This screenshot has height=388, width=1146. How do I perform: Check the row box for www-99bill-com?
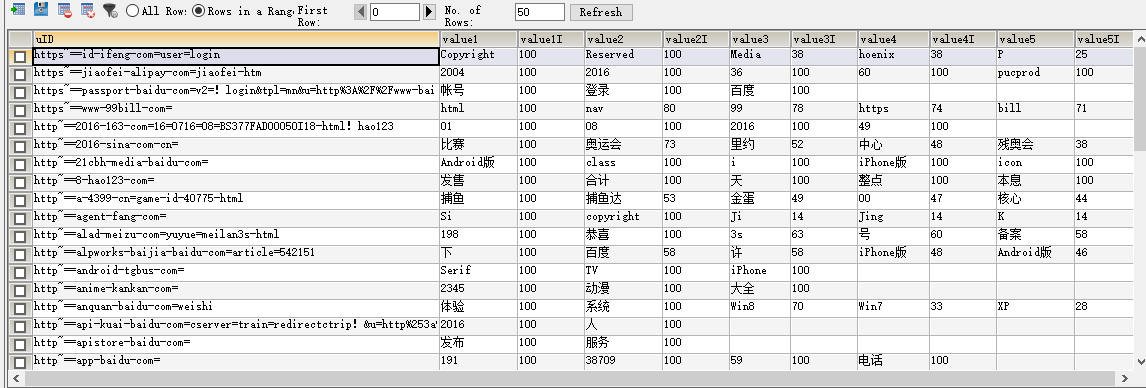coord(20,110)
